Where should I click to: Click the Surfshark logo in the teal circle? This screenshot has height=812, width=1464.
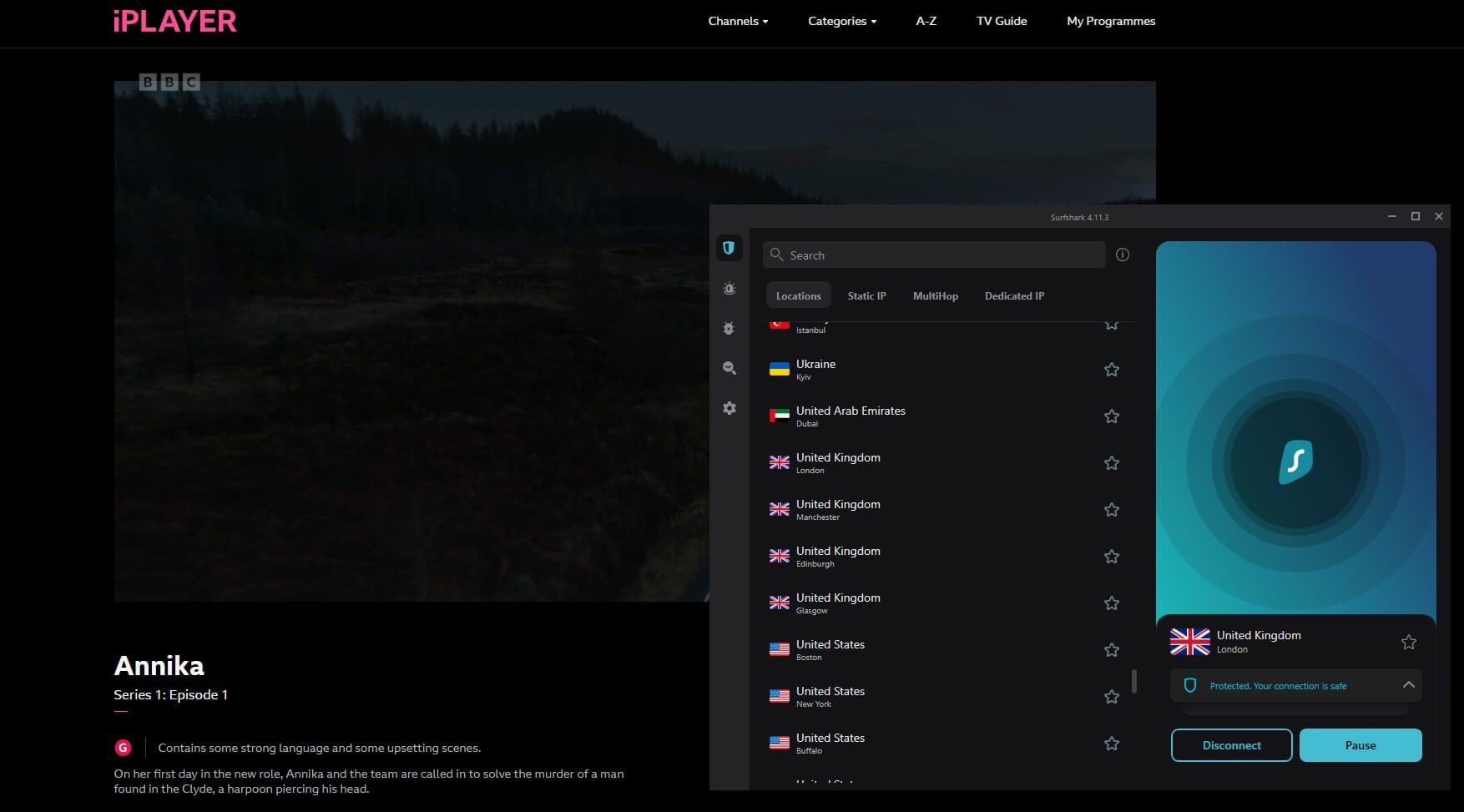(1296, 461)
